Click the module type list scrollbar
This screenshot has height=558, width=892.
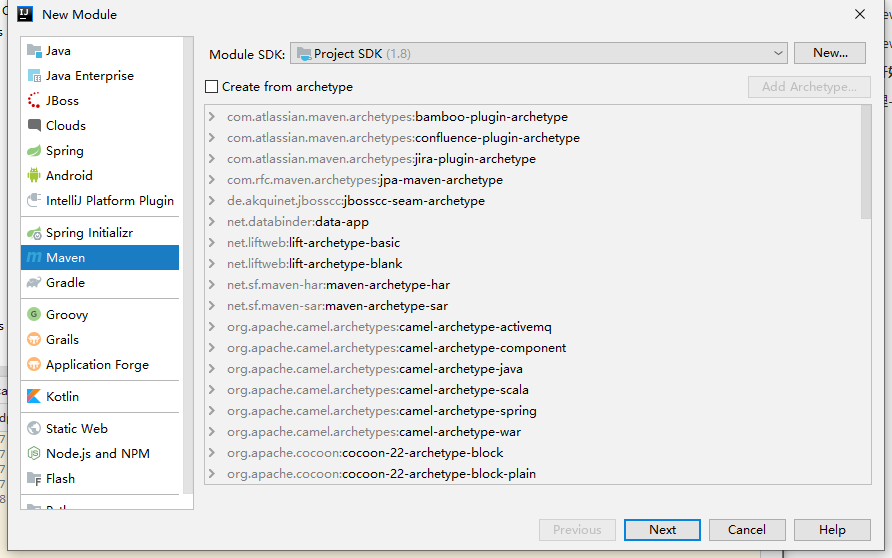click(x=188, y=266)
